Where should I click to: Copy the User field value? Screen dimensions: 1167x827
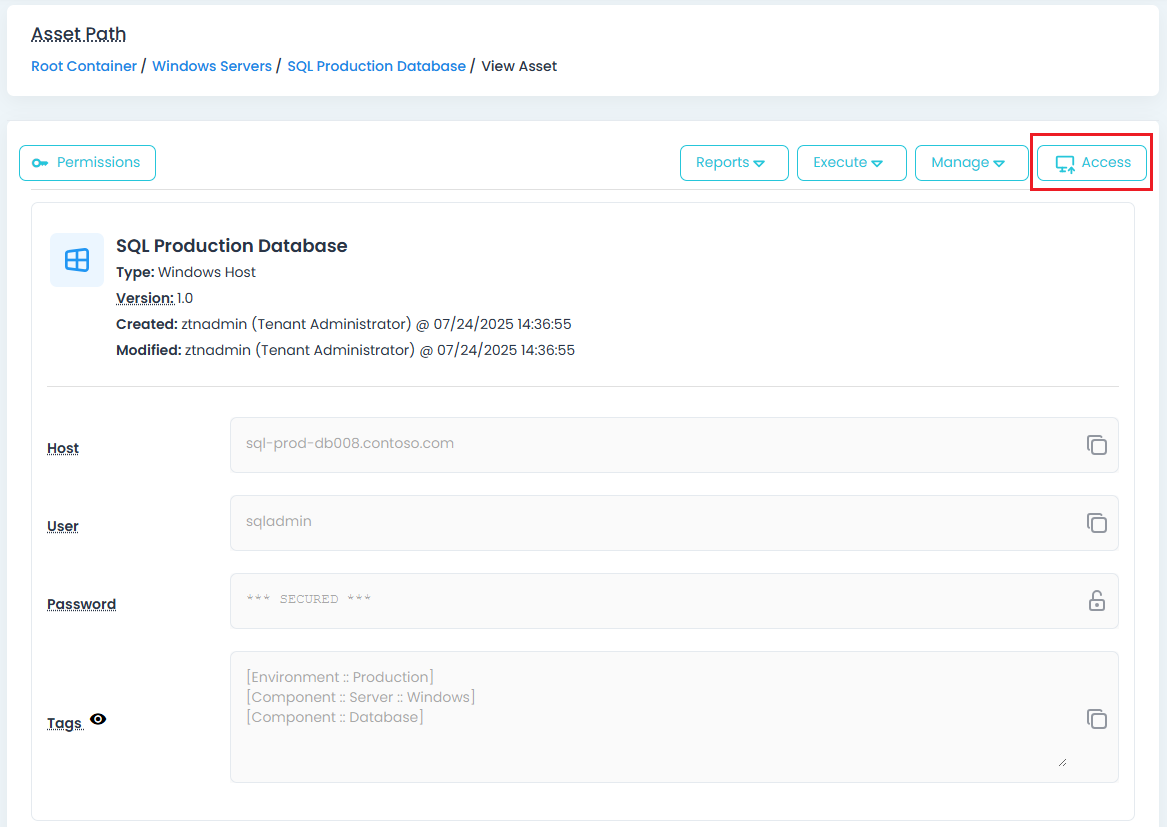[x=1096, y=523]
